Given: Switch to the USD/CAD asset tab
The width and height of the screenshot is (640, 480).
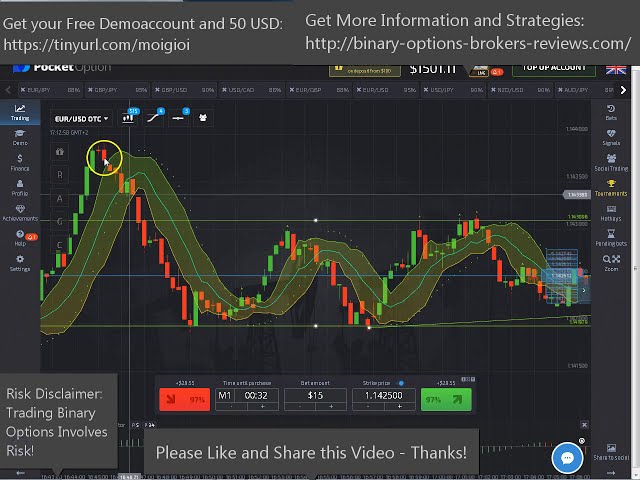Looking at the screenshot, I should (x=251, y=90).
